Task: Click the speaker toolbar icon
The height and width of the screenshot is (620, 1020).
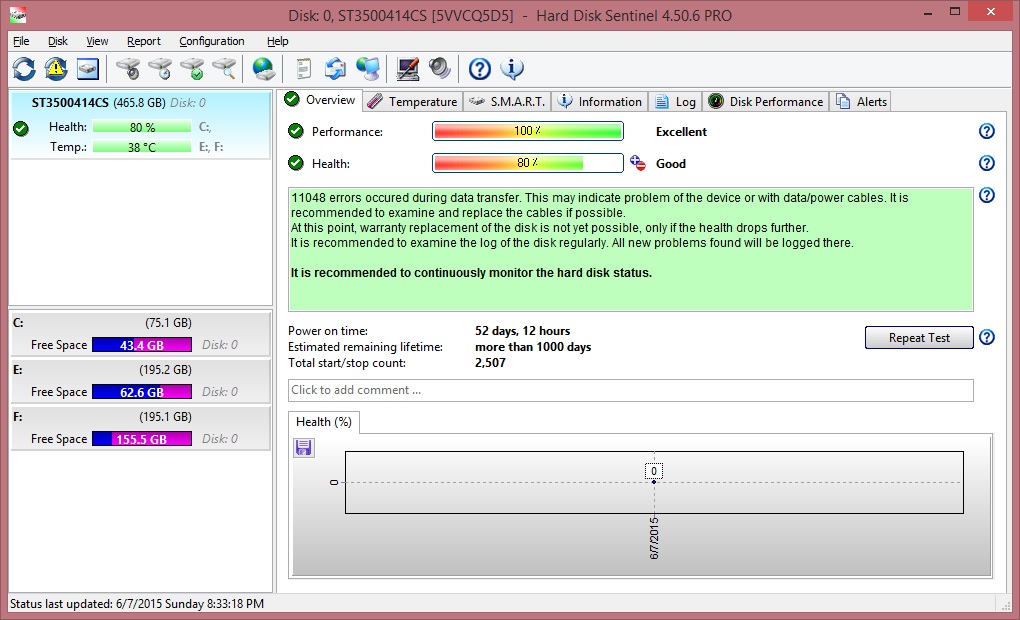Action: pos(440,68)
